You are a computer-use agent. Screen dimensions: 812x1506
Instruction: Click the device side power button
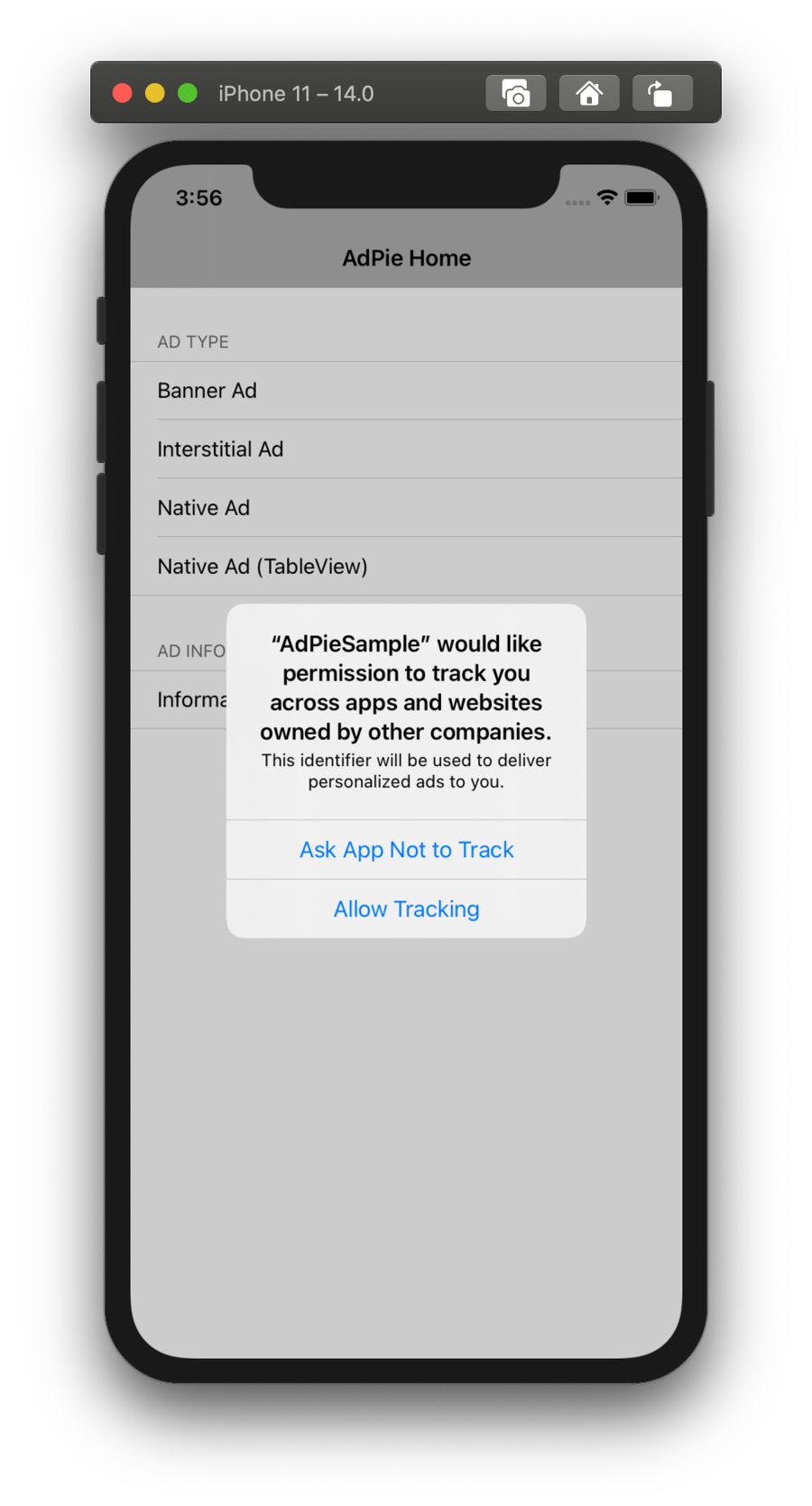(x=711, y=448)
